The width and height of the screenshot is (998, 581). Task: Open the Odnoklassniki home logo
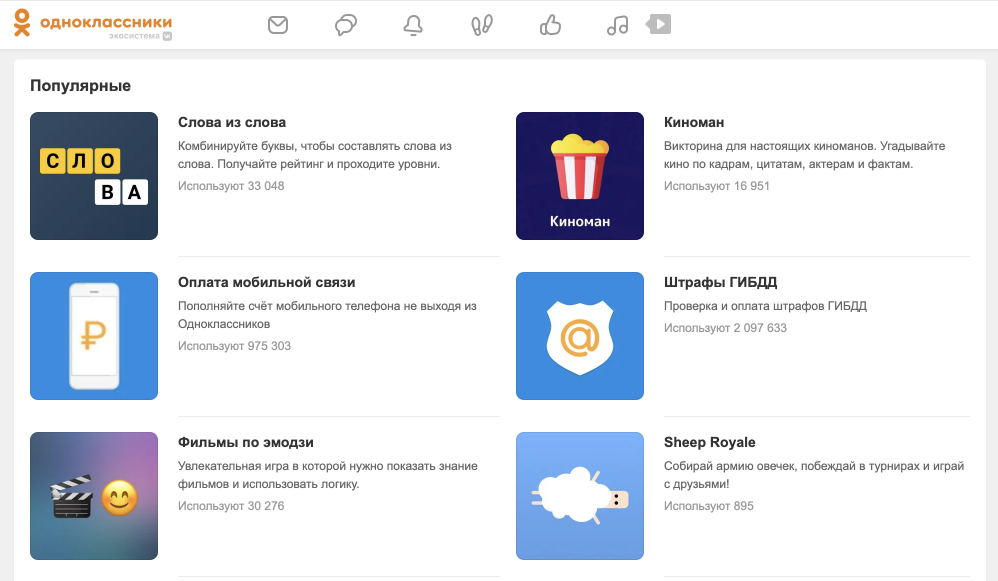pos(93,23)
